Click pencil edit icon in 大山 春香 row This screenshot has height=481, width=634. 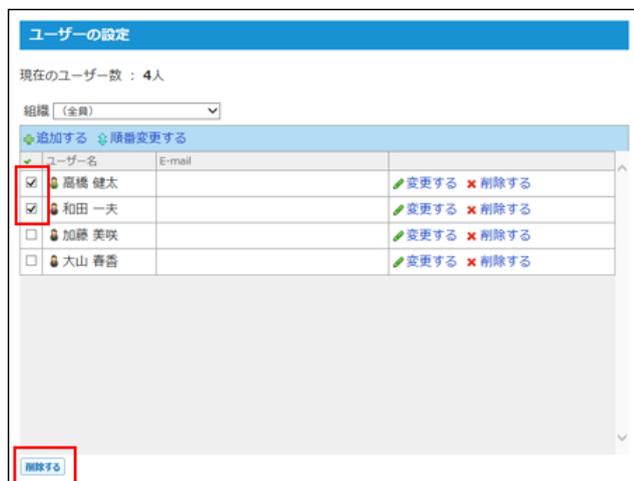398,262
